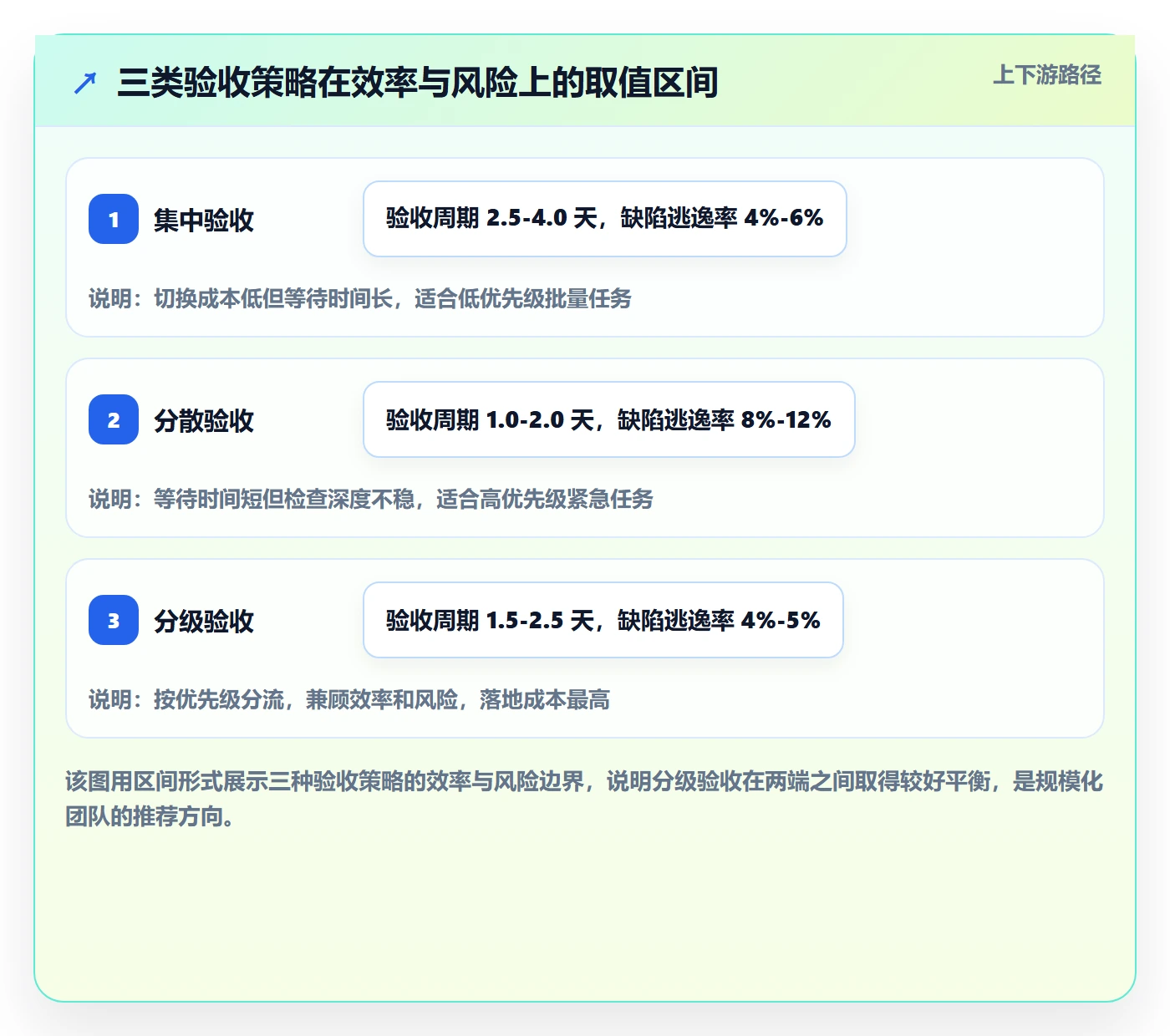Click the number 3 badge for 分级验收
This screenshot has height=1036, width=1170.
[114, 620]
